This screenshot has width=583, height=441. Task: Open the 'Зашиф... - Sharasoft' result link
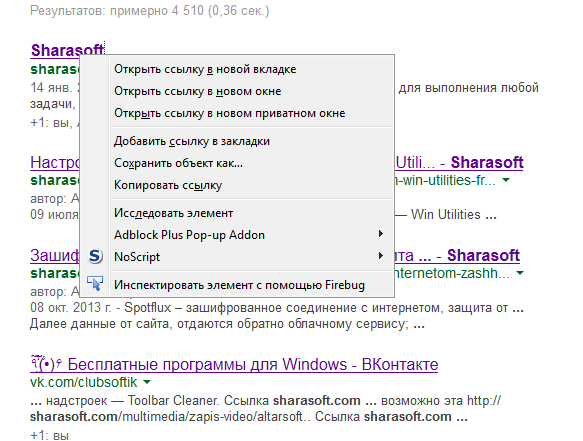[457, 255]
